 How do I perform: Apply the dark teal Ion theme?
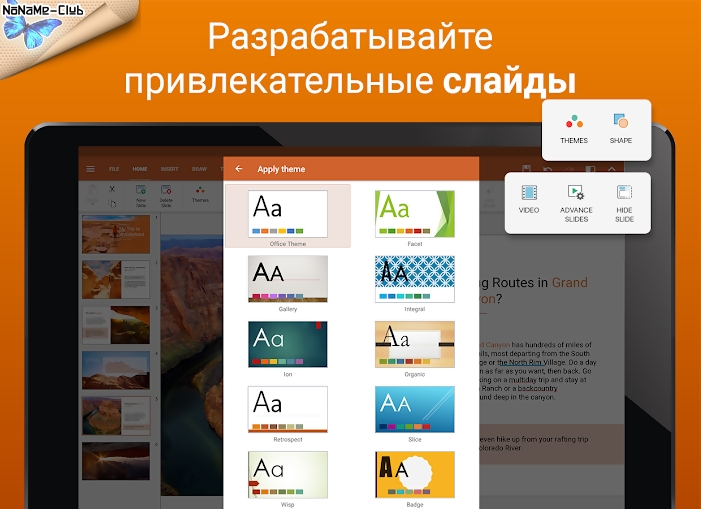coord(288,344)
